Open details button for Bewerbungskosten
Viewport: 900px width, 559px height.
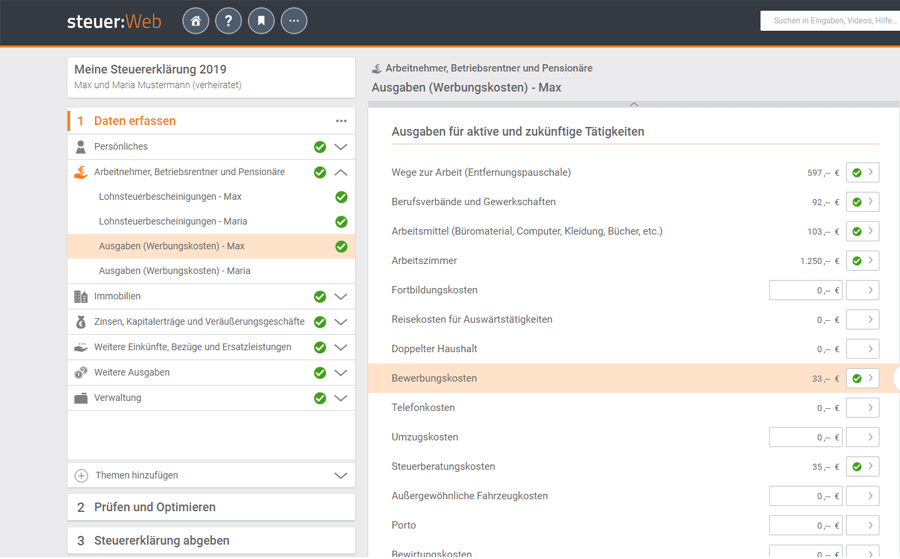pyautogui.click(x=863, y=378)
